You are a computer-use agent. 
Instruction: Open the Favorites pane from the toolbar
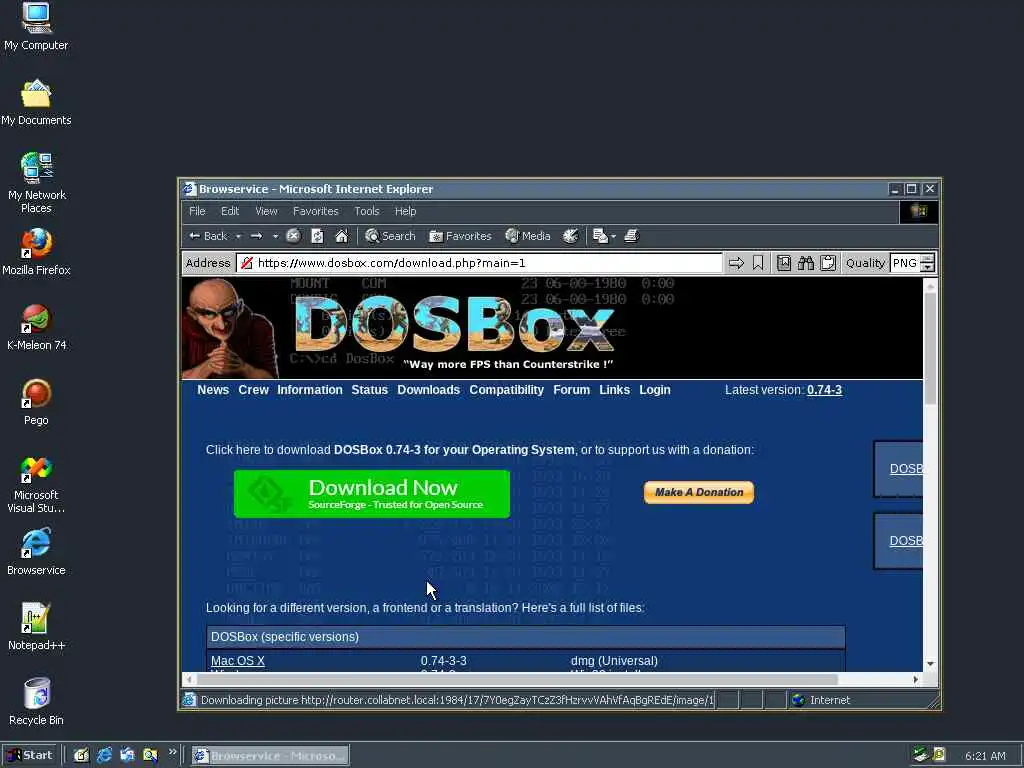tap(460, 236)
